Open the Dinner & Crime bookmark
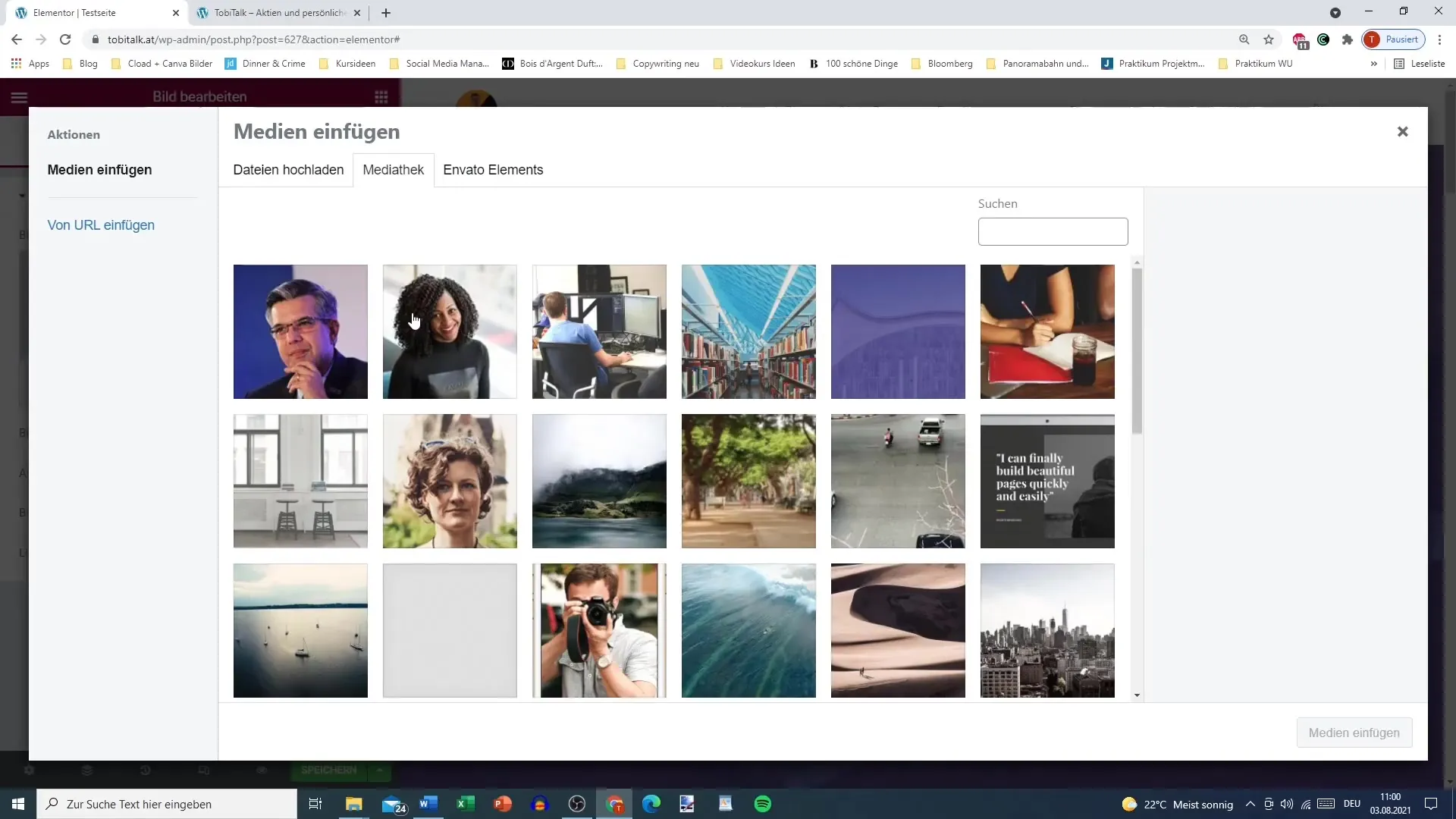1456x819 pixels. click(x=265, y=64)
